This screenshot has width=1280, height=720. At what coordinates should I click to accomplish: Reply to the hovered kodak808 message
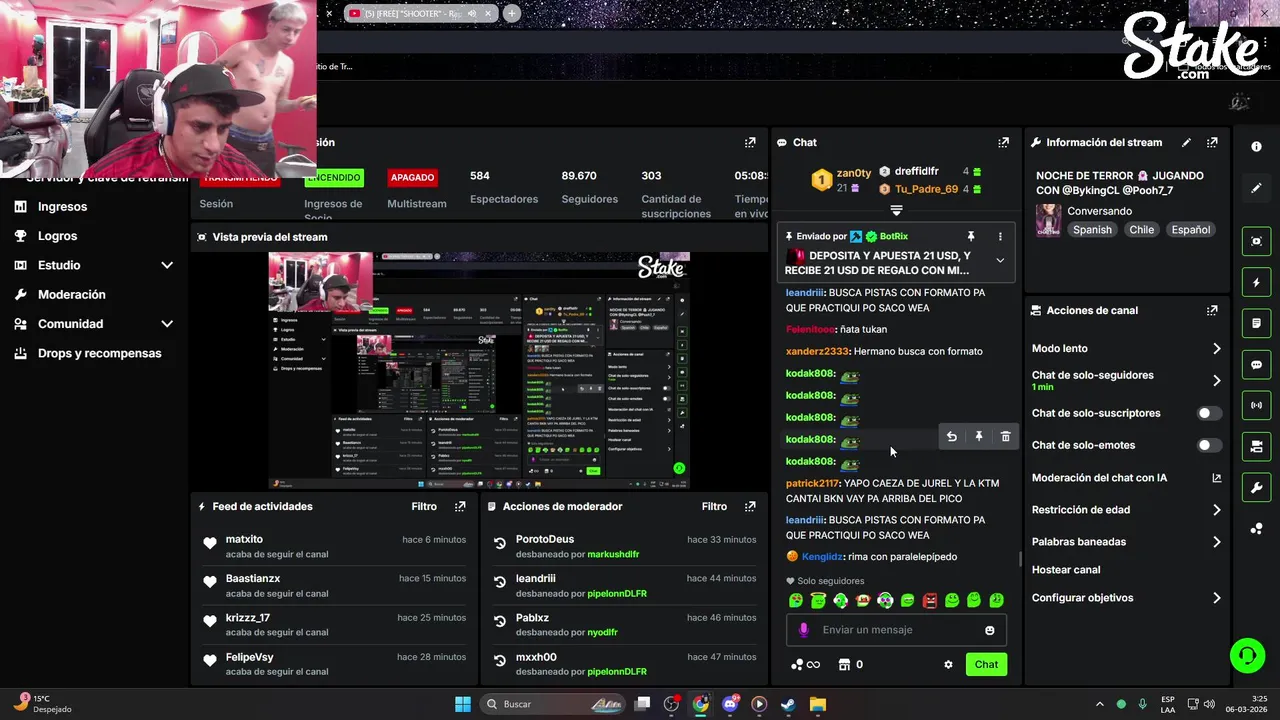[x=952, y=437]
